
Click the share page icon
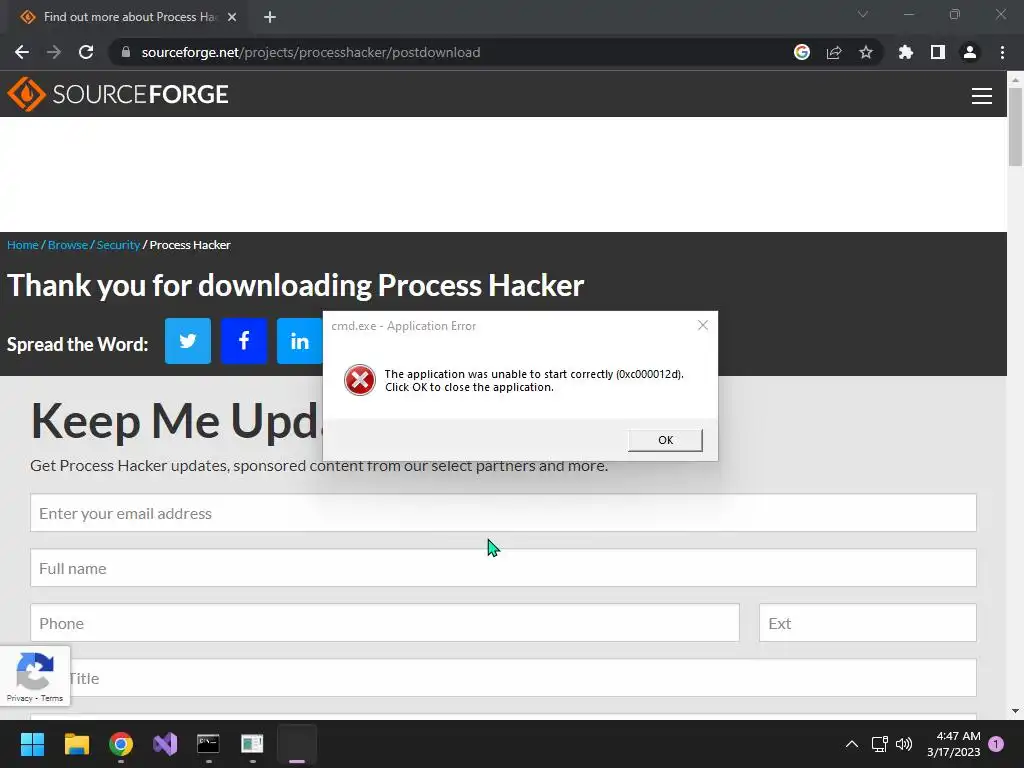834,52
